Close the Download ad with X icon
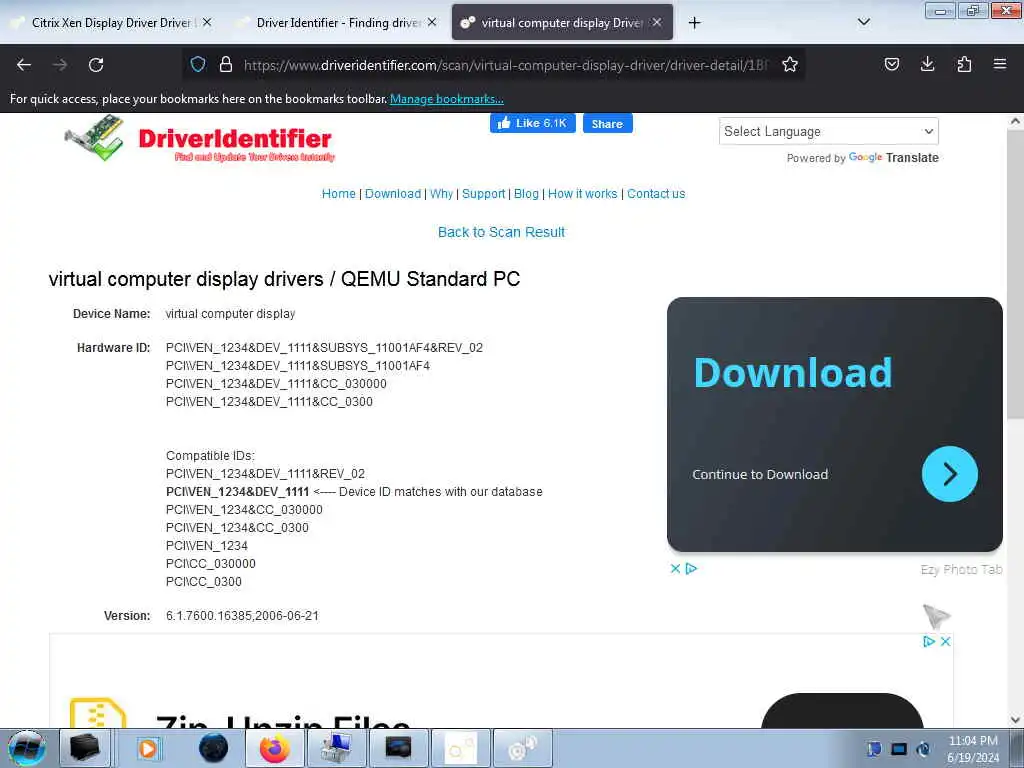1024x768 pixels. point(676,569)
